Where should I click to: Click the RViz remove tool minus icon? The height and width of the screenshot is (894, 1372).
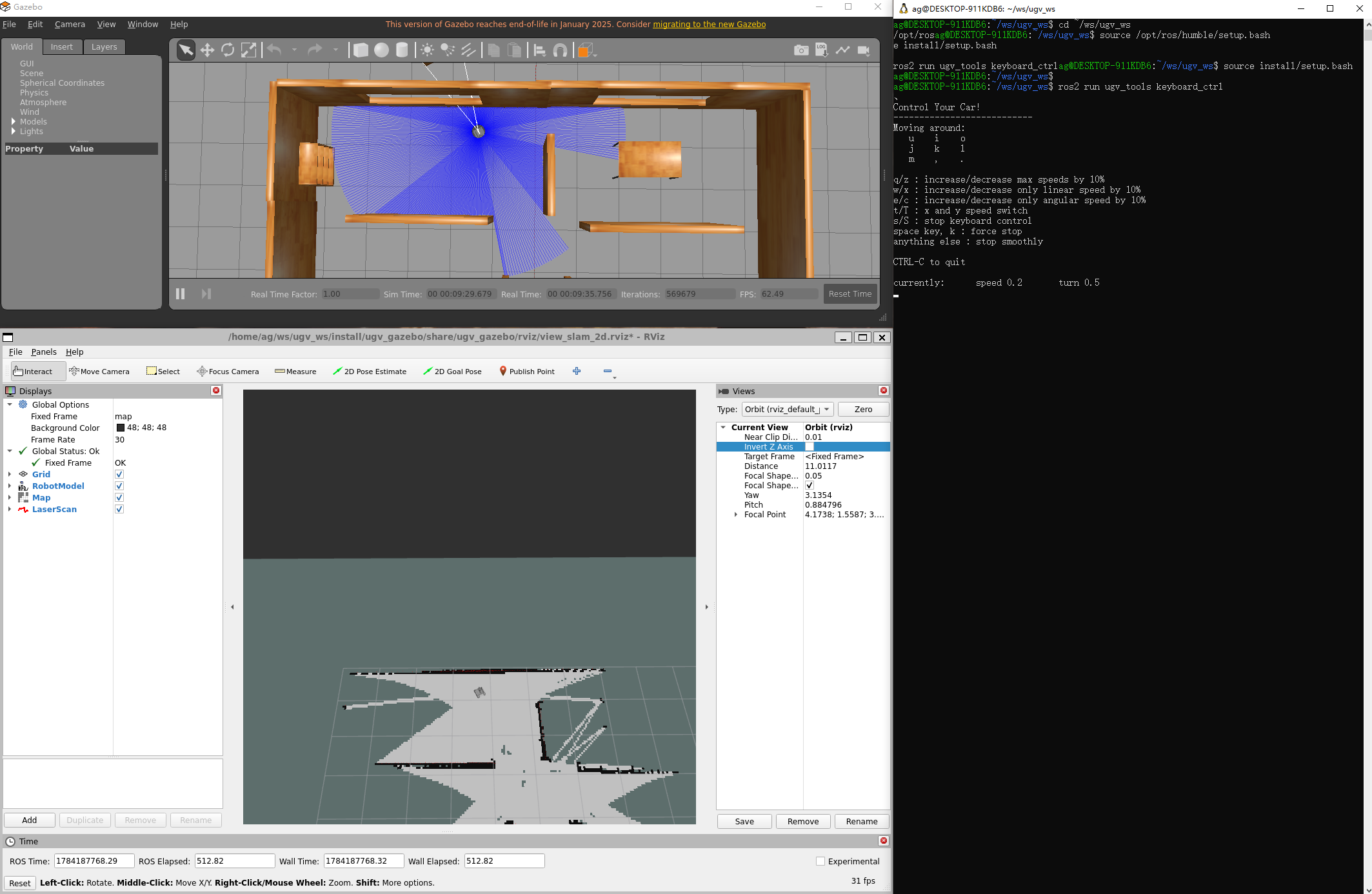[x=608, y=371]
